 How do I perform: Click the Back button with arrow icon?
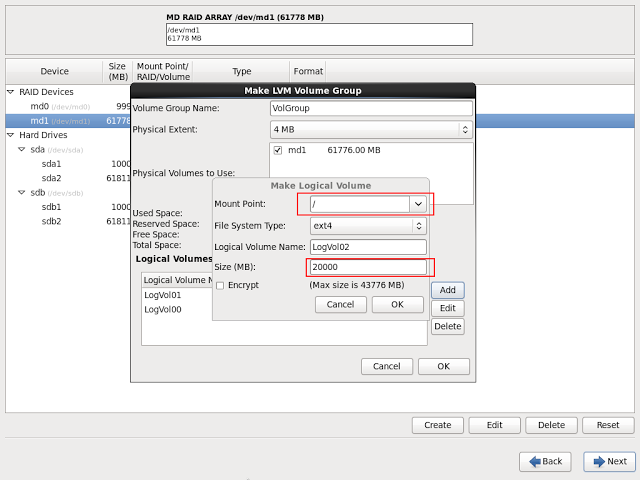[544, 461]
